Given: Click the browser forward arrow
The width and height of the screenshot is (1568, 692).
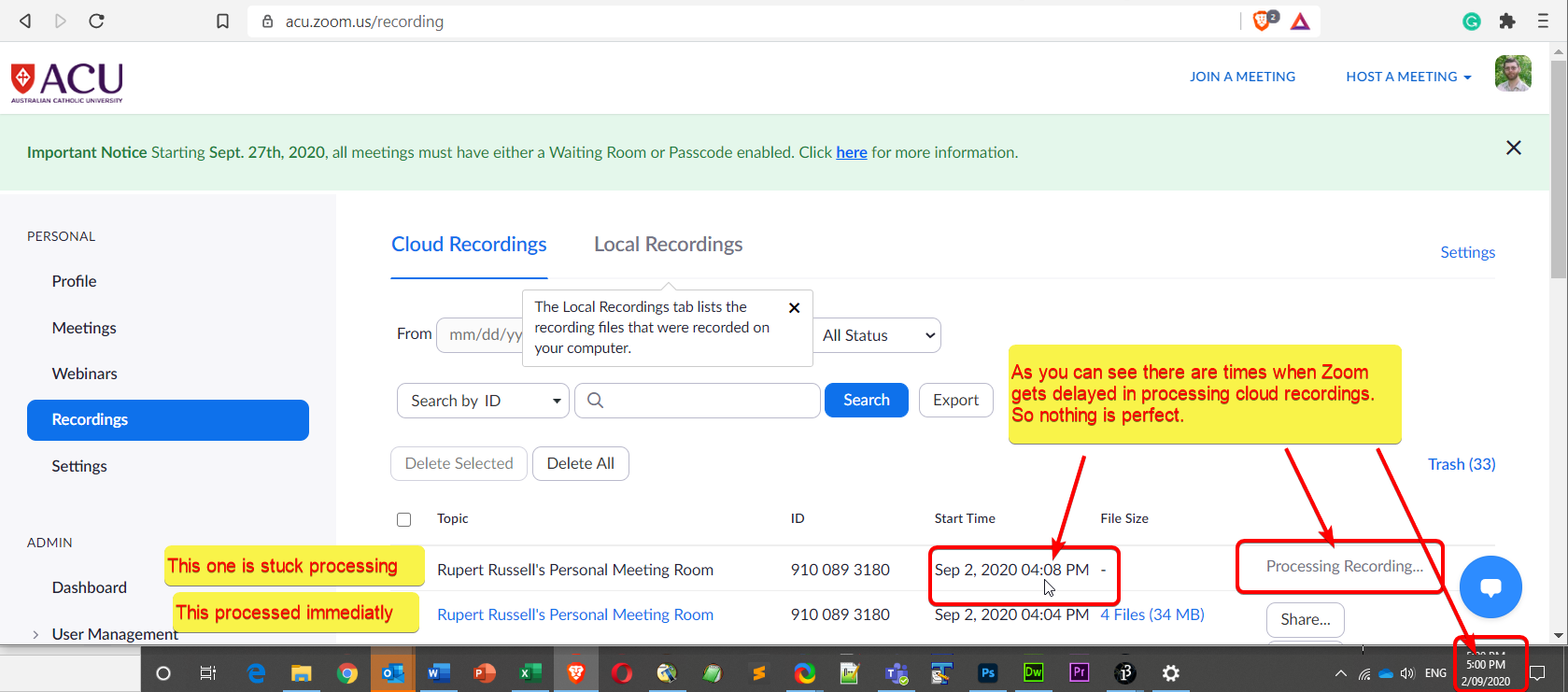Looking at the screenshot, I should (61, 21).
